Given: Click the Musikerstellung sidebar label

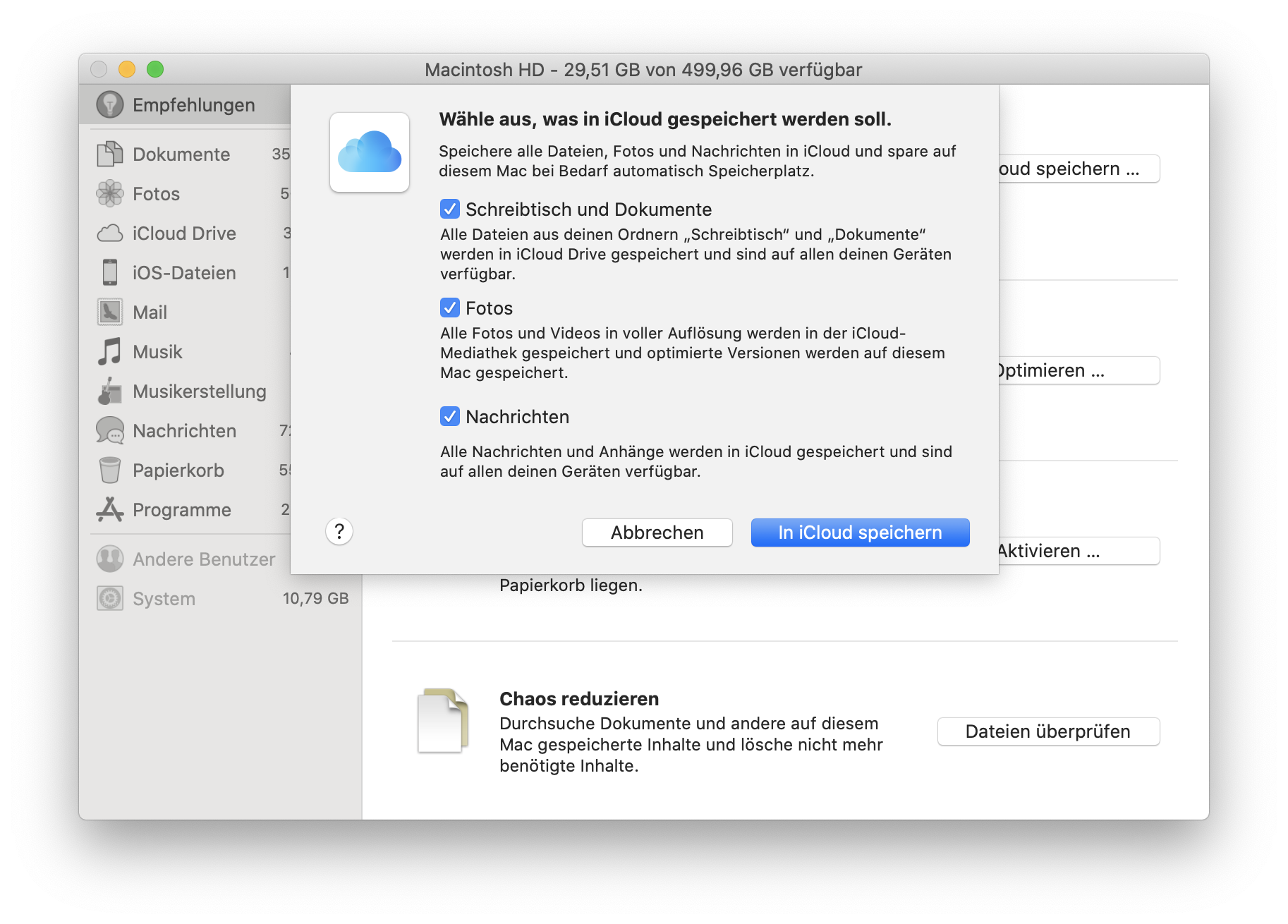Looking at the screenshot, I should pos(200,391).
